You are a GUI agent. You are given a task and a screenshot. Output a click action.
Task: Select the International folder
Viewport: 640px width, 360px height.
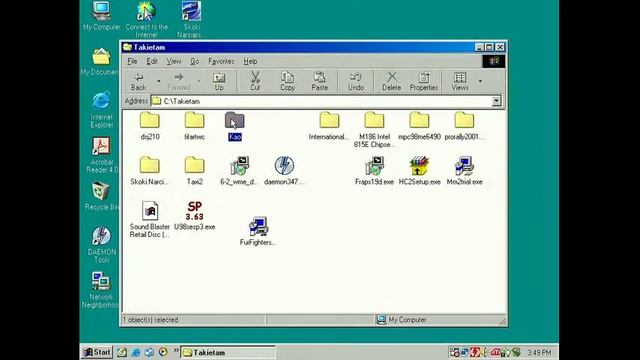tap(329, 126)
